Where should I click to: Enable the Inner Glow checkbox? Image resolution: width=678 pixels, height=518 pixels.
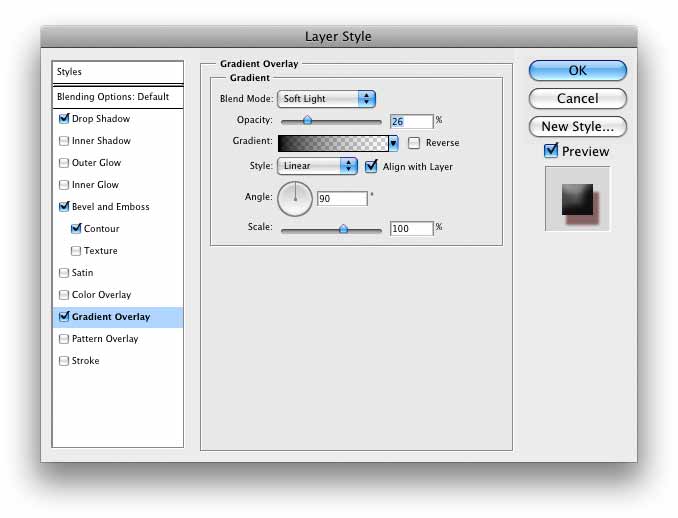pyautogui.click(x=64, y=185)
